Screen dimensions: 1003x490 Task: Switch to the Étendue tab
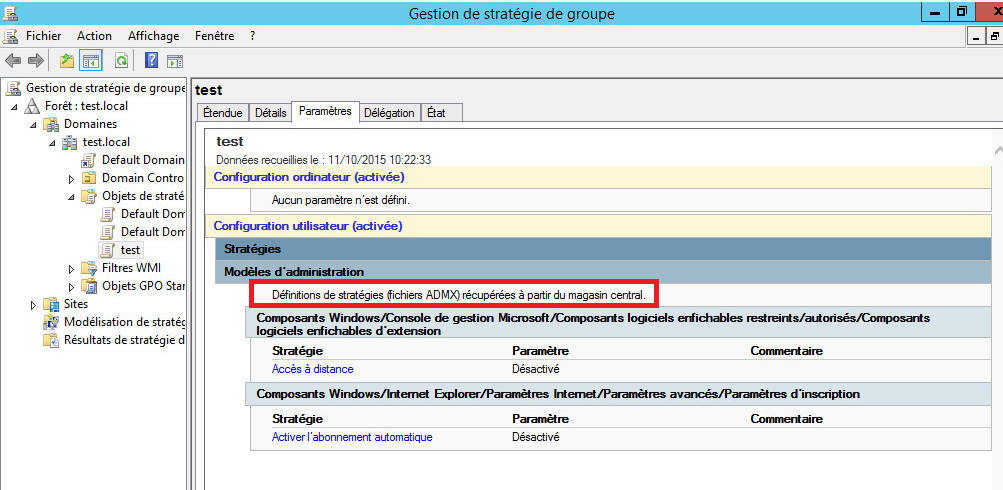click(221, 113)
